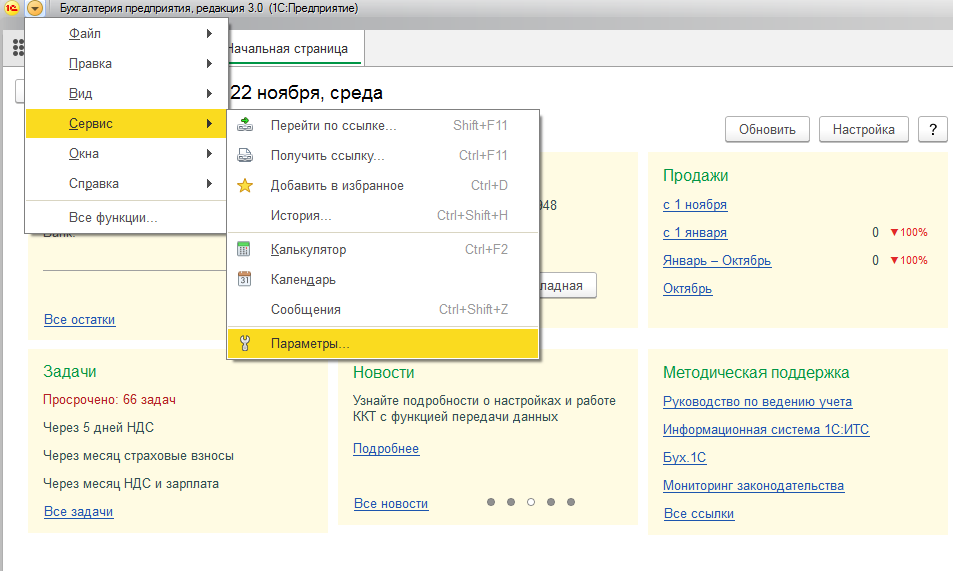Open the Окна menu

[x=126, y=153]
